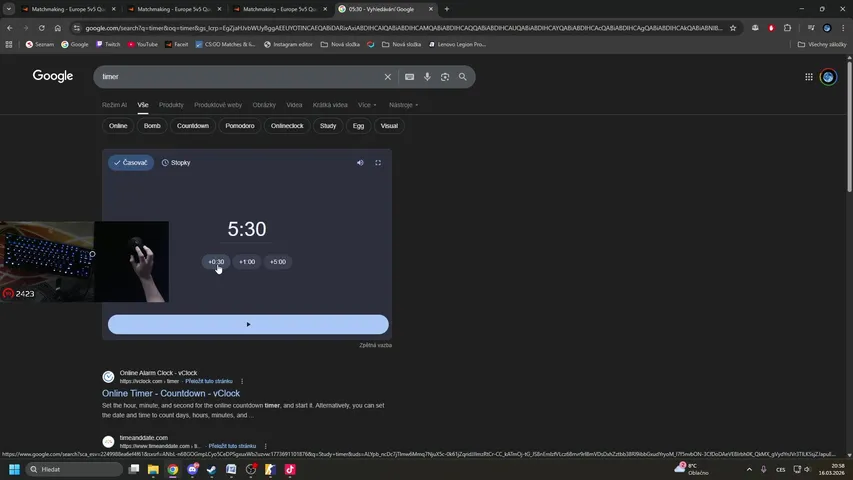Send feedback via Zpětná vazba link

point(375,345)
